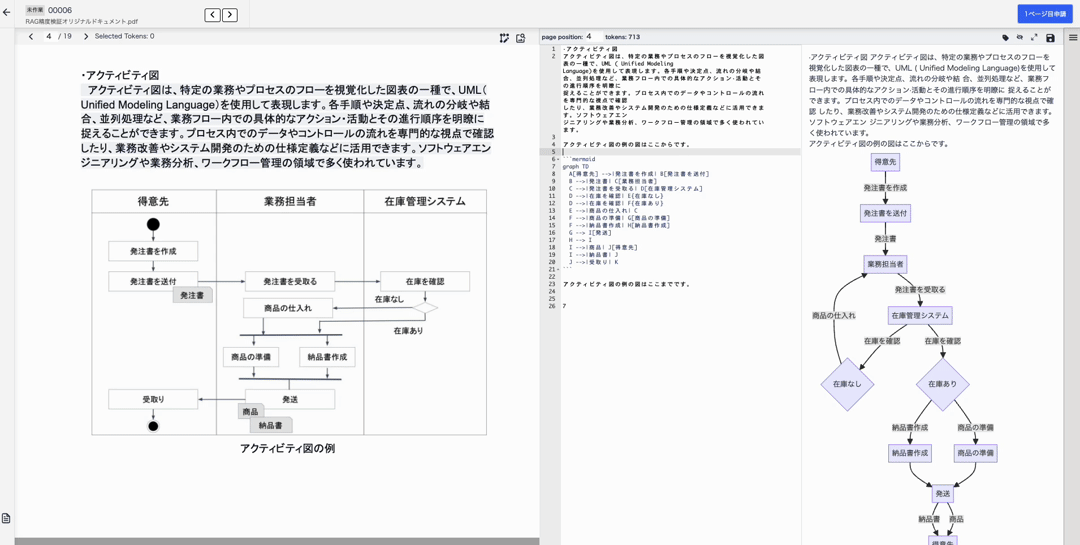The image size is (1080, 545).
Task: Click the page position input field
Action: 589,37
